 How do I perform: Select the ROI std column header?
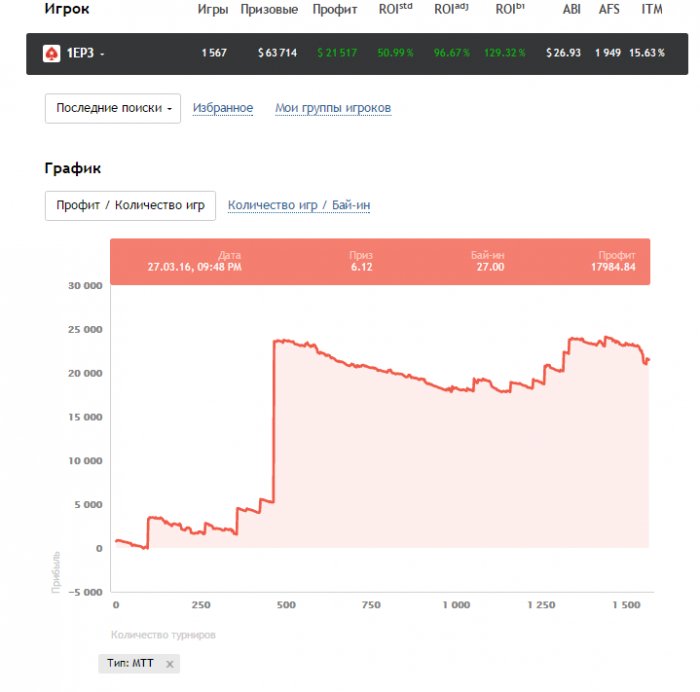pos(394,9)
